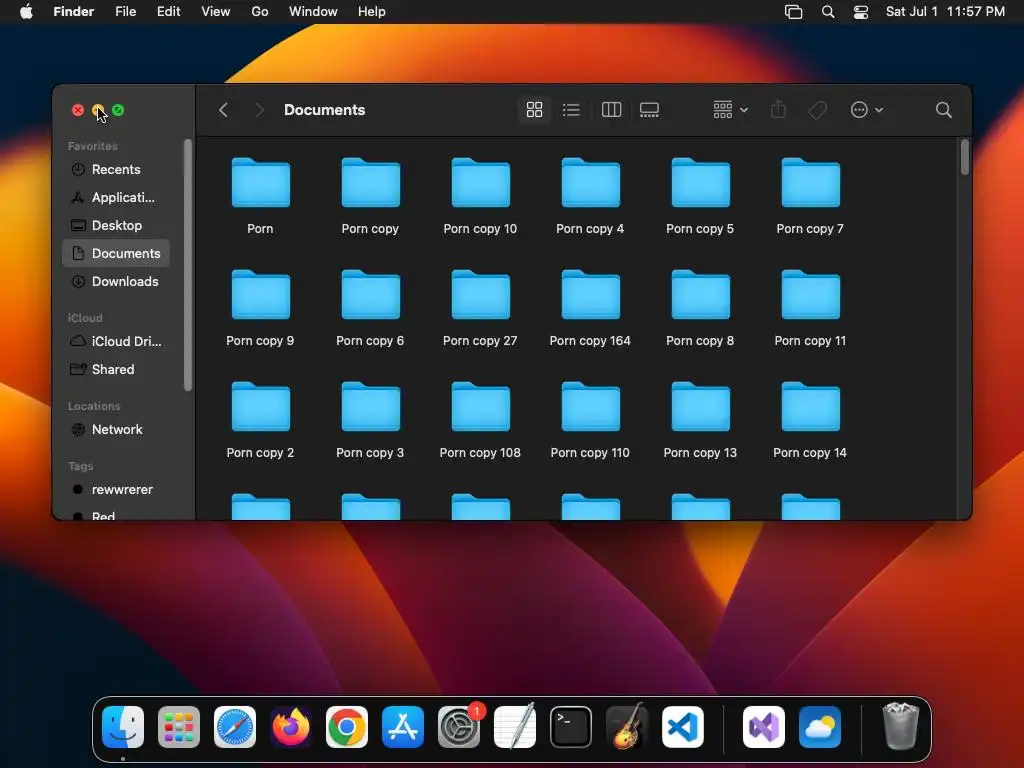Screen dimensions: 1024x768
Task: Open Launchpad from the Dock
Action: tap(179, 727)
